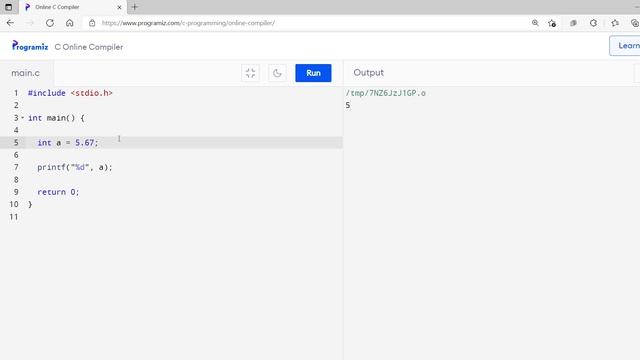
Task: Go to the browser home page icon
Action: coord(70,23)
